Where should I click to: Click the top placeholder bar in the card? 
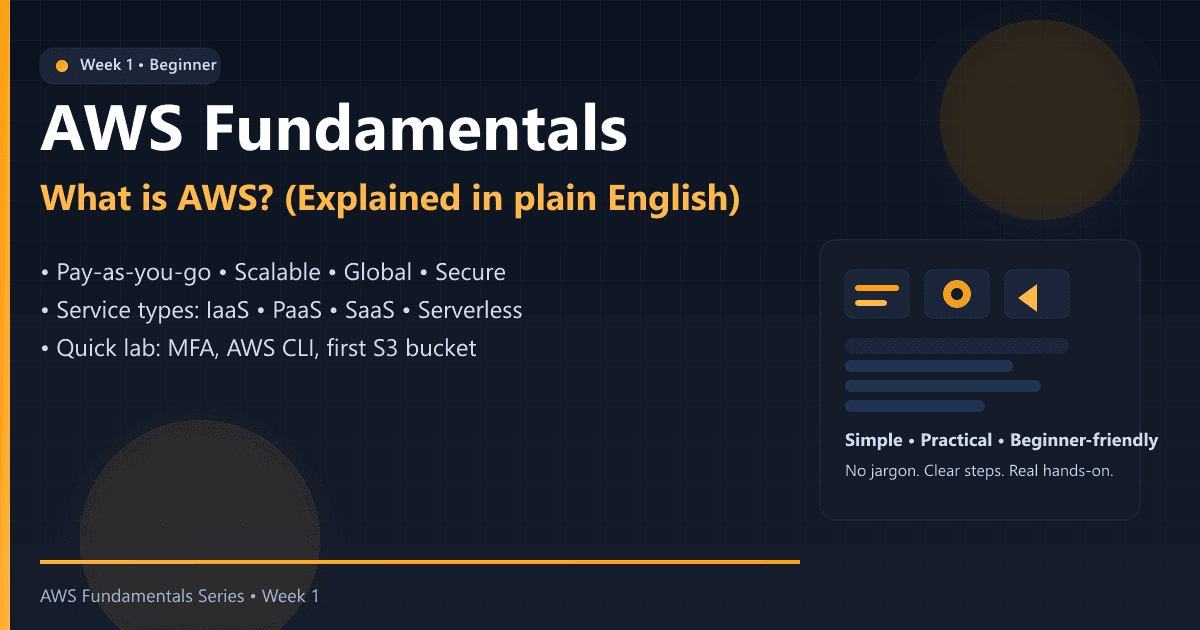click(x=957, y=346)
